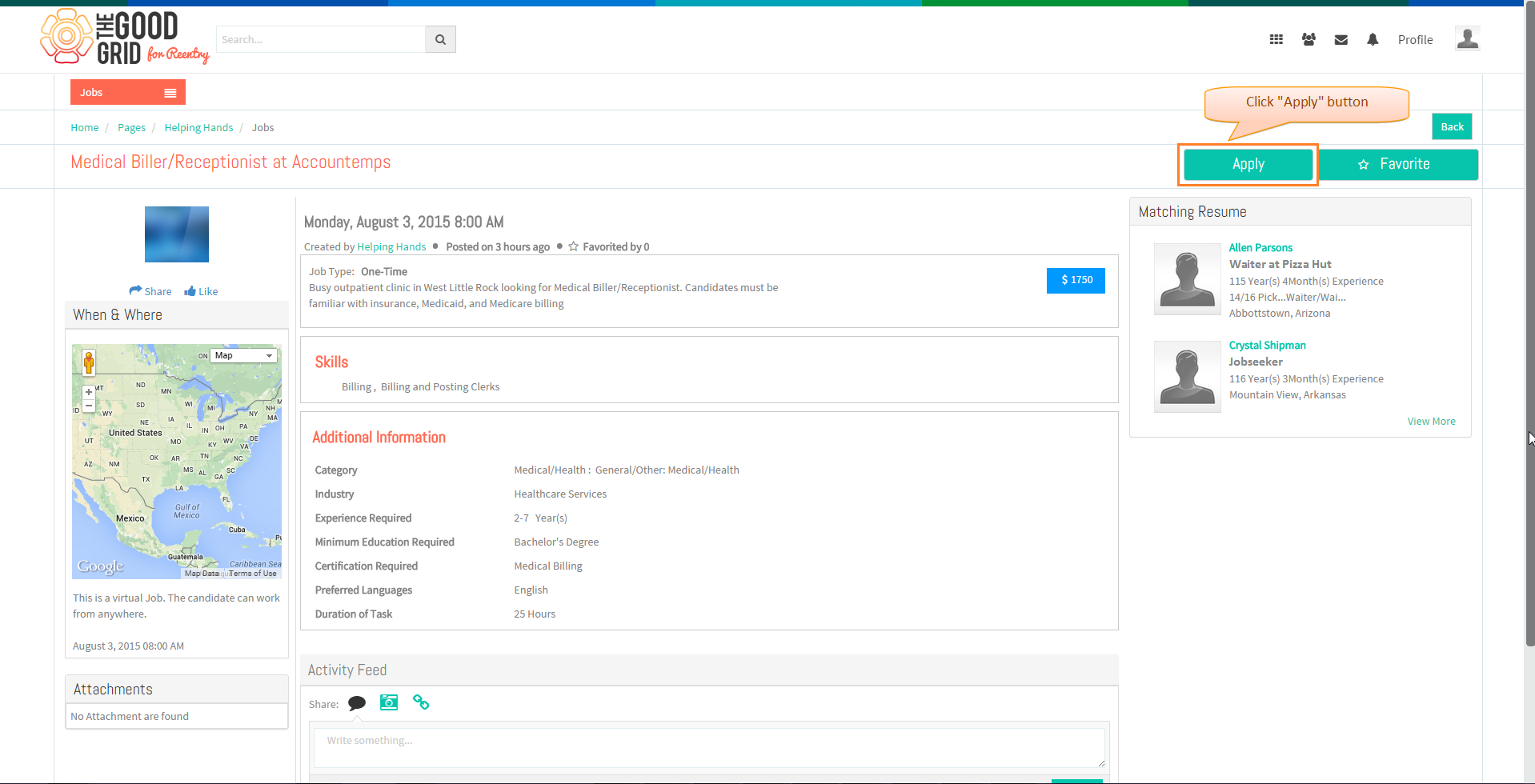Click the $ 1750 price badge
This screenshot has height=784, width=1535.
[1076, 280]
